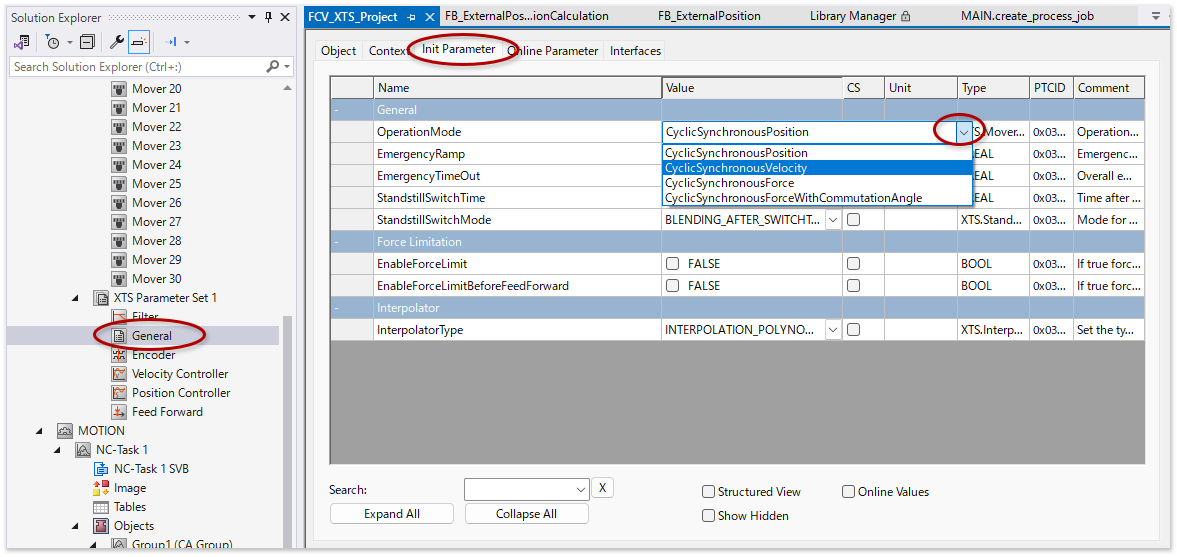
Task: Toggle the EnableForceLimit FALSE value checkbox
Action: (x=673, y=264)
